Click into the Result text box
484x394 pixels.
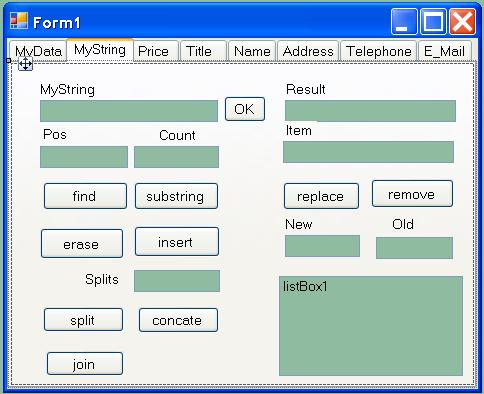(370, 111)
